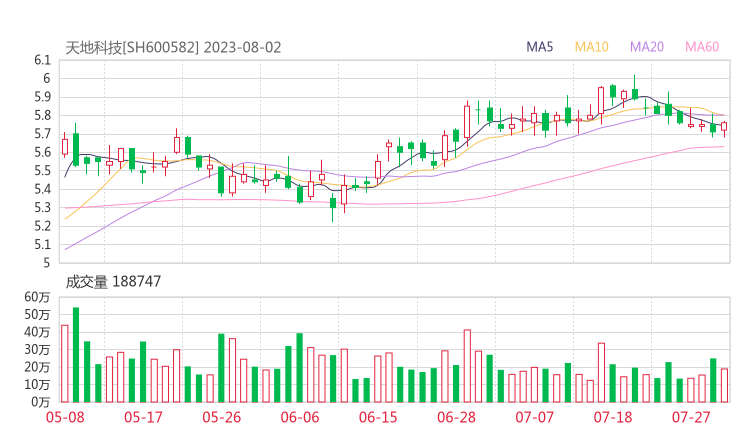The height and width of the screenshot is (440, 740).
Task: Click the MA20 legend label
Action: pos(647,47)
